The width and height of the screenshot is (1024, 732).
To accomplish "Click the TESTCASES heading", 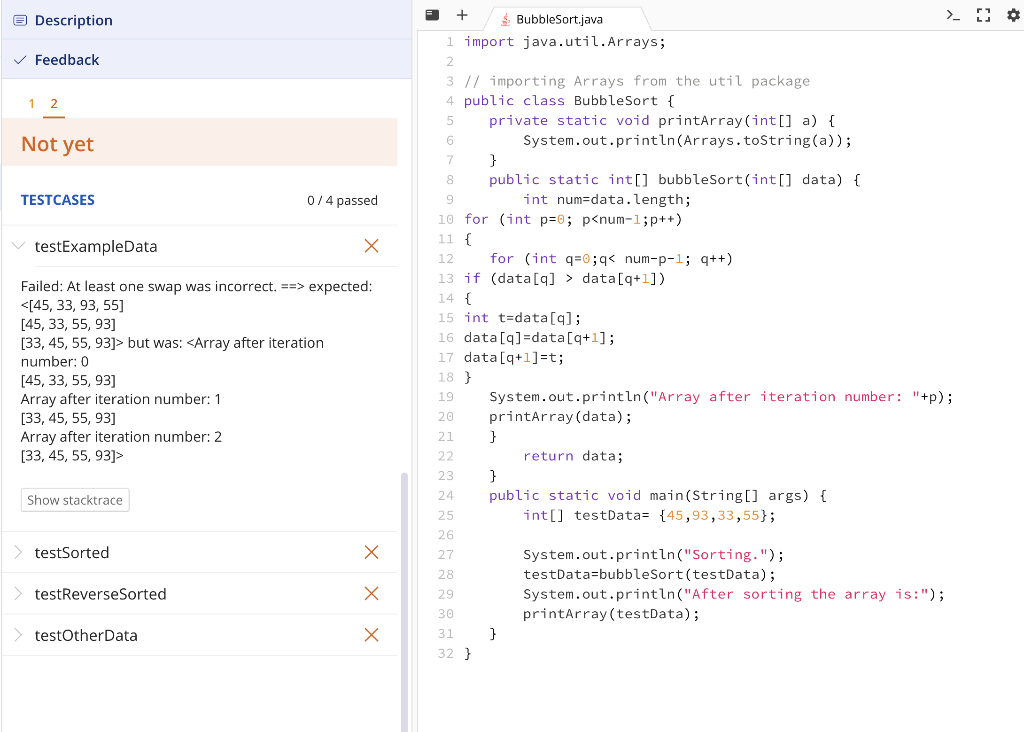I will 57,200.
